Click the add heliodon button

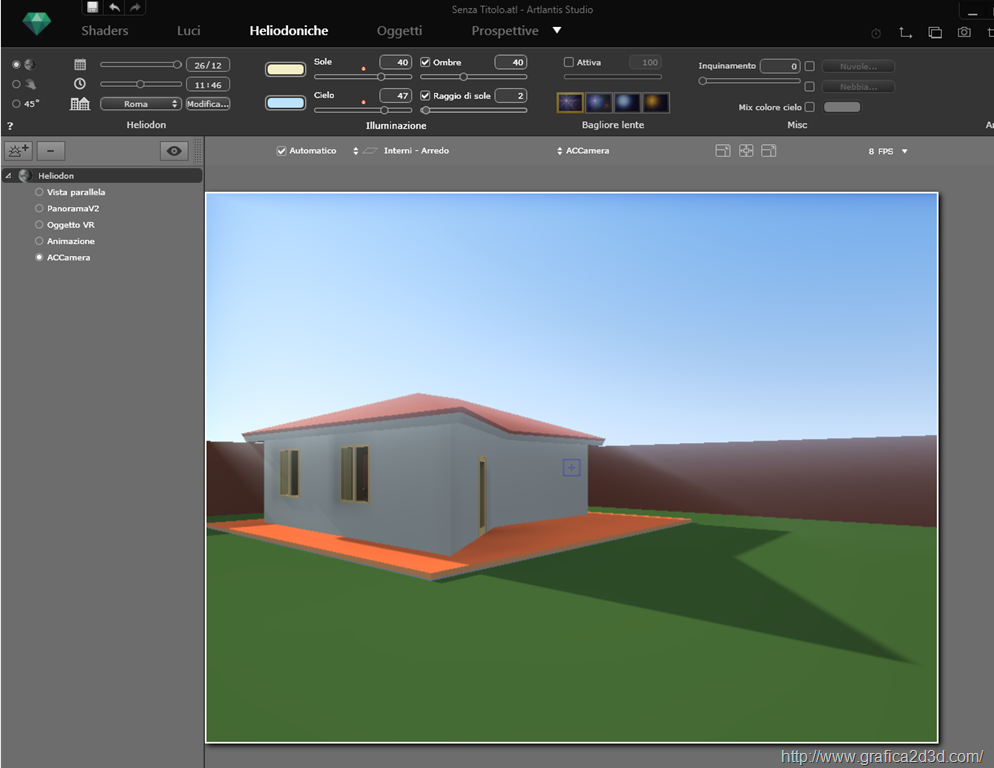tap(18, 151)
